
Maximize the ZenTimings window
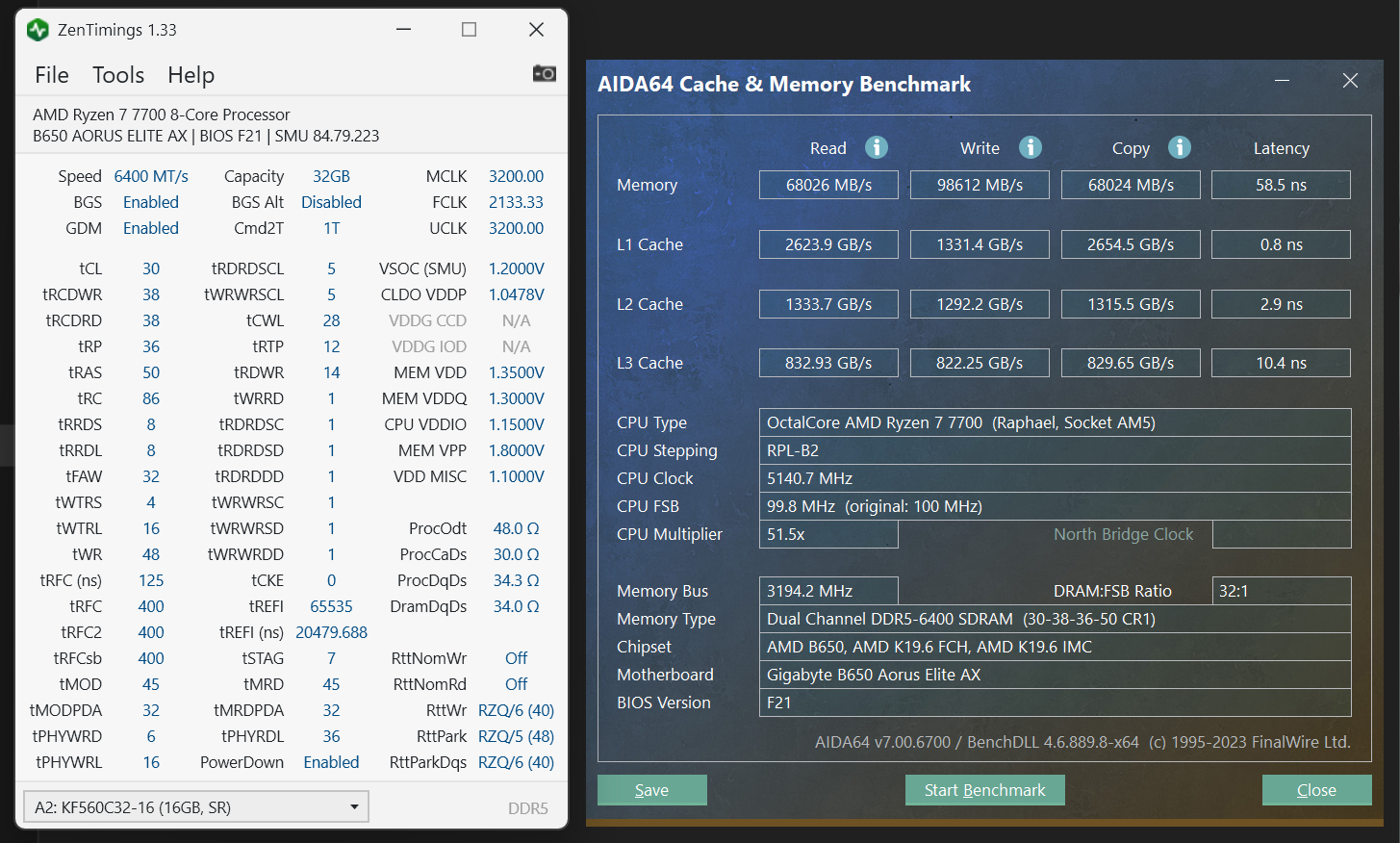click(470, 30)
